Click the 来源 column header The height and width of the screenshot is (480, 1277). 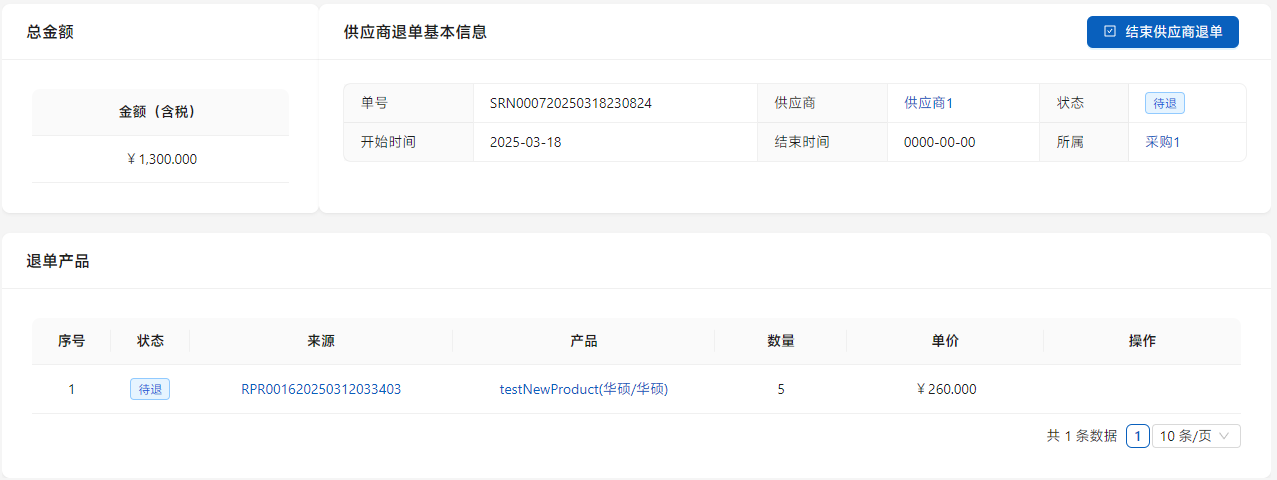pyautogui.click(x=321, y=341)
